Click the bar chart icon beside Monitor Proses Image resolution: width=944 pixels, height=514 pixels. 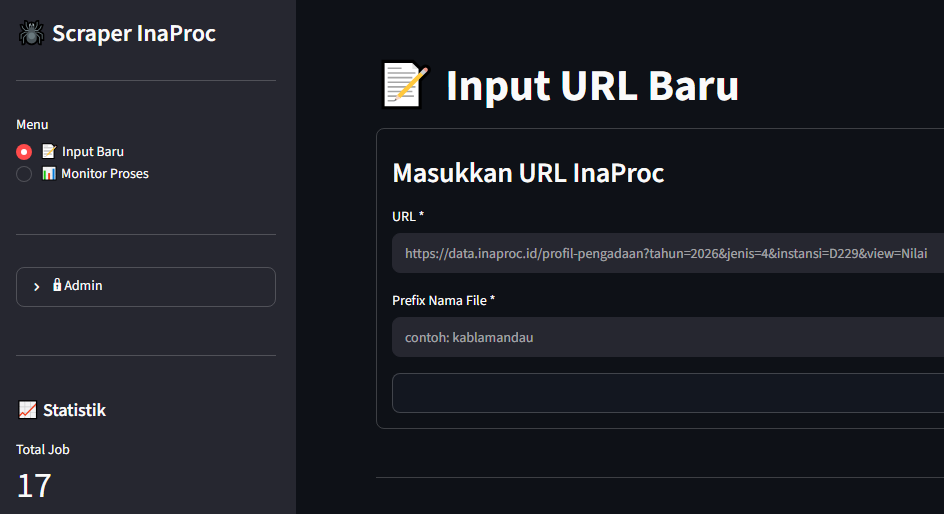[49, 173]
